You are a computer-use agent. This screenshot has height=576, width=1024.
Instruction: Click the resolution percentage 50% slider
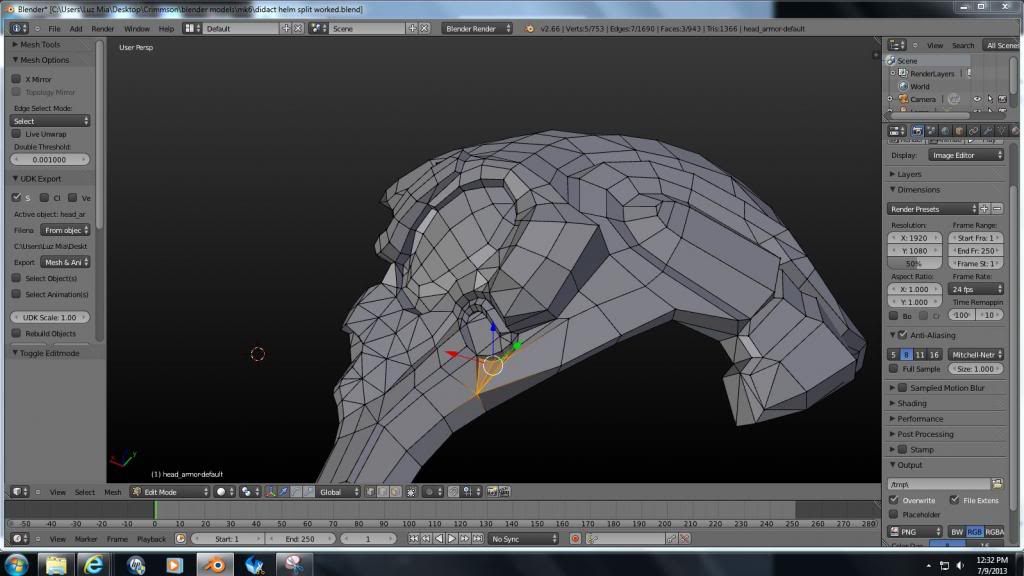pyautogui.click(x=914, y=263)
